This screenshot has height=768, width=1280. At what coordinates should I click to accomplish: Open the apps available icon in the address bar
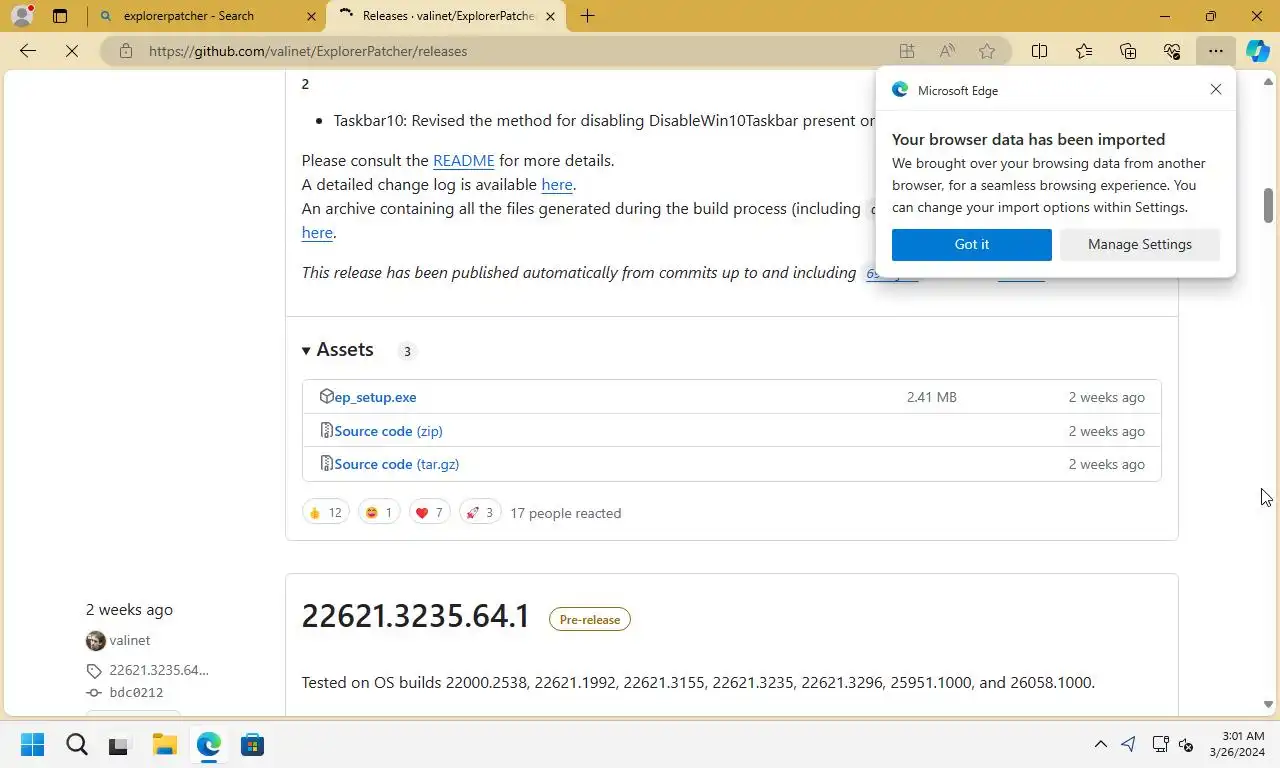(x=907, y=51)
